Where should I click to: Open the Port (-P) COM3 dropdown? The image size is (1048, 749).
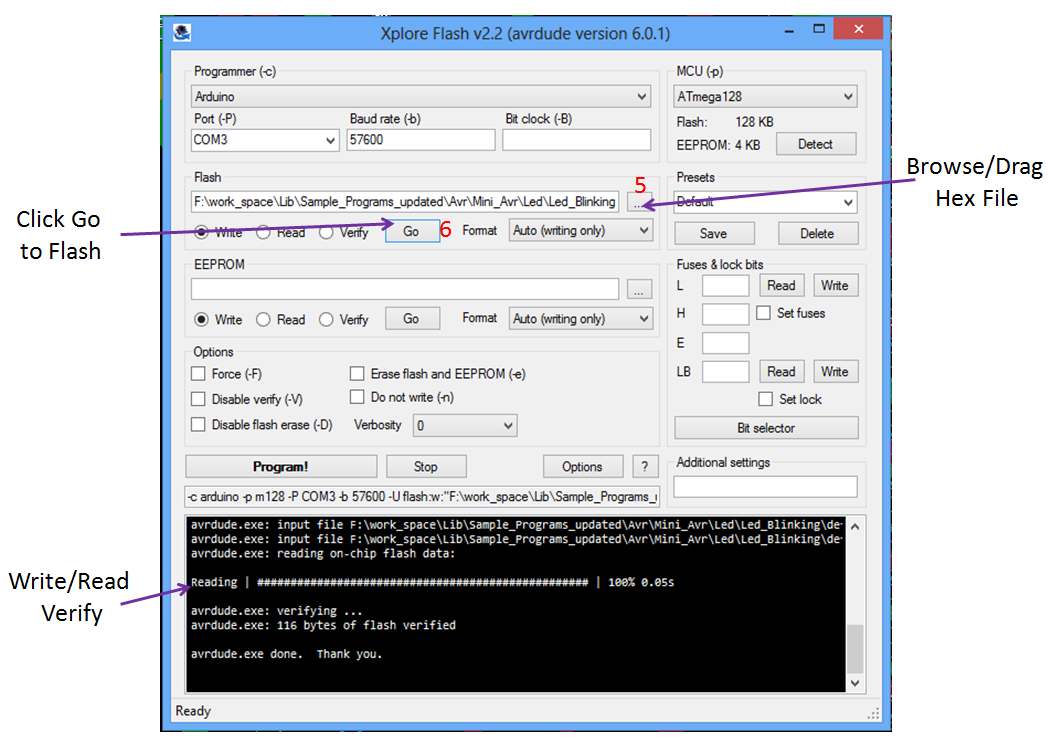265,140
